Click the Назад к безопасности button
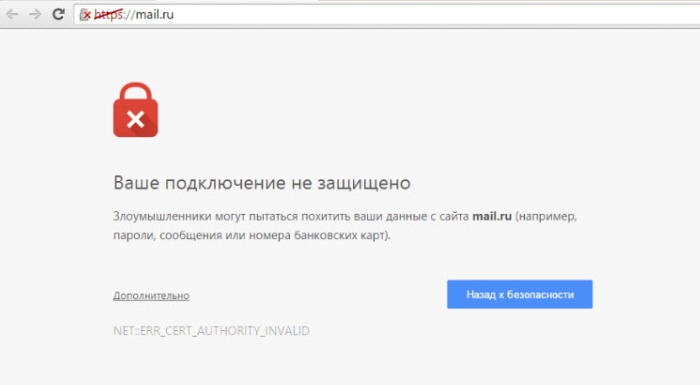This screenshot has width=700, height=385. click(x=520, y=294)
